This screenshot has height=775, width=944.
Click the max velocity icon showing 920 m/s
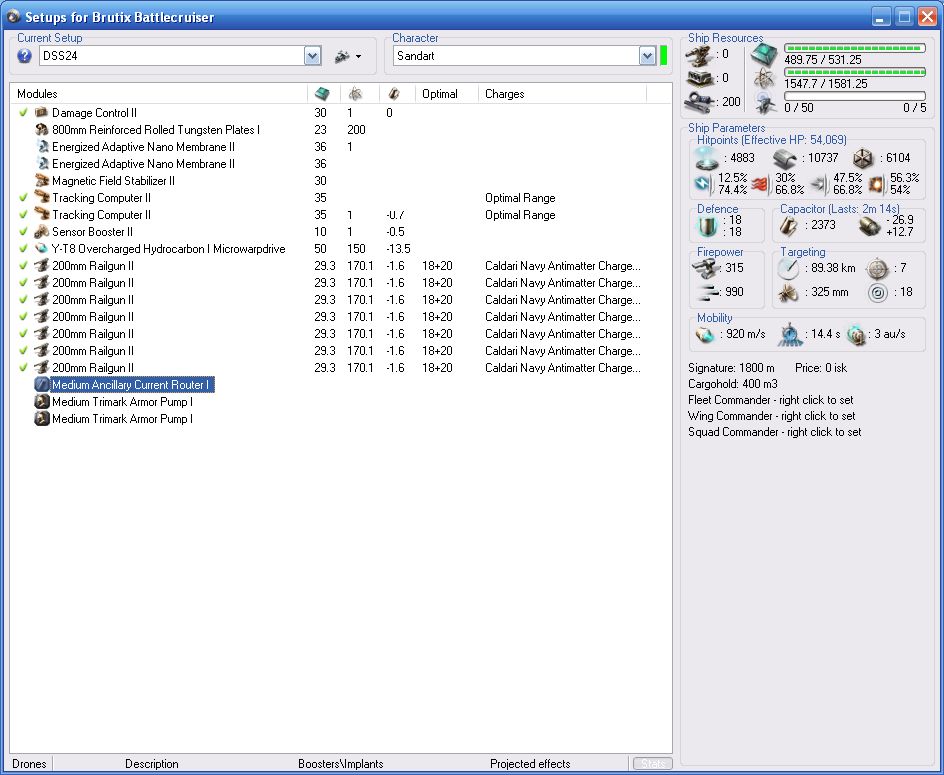(704, 334)
